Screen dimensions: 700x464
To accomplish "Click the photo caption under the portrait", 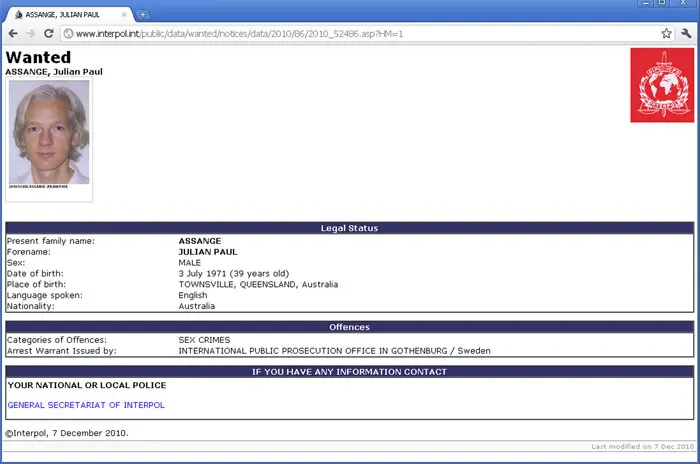I will click(38, 186).
